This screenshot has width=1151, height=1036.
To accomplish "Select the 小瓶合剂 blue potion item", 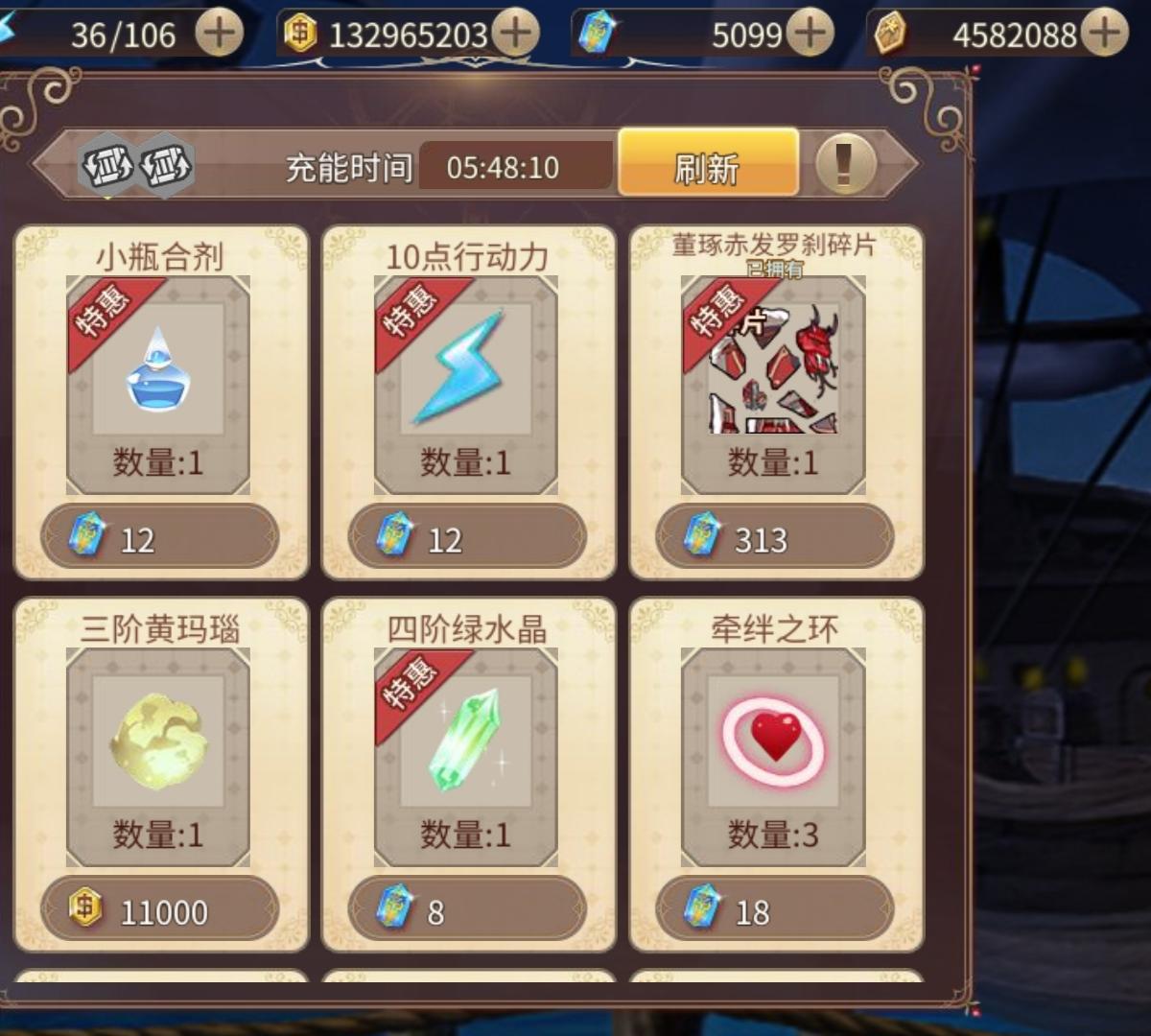I will pos(158,385).
